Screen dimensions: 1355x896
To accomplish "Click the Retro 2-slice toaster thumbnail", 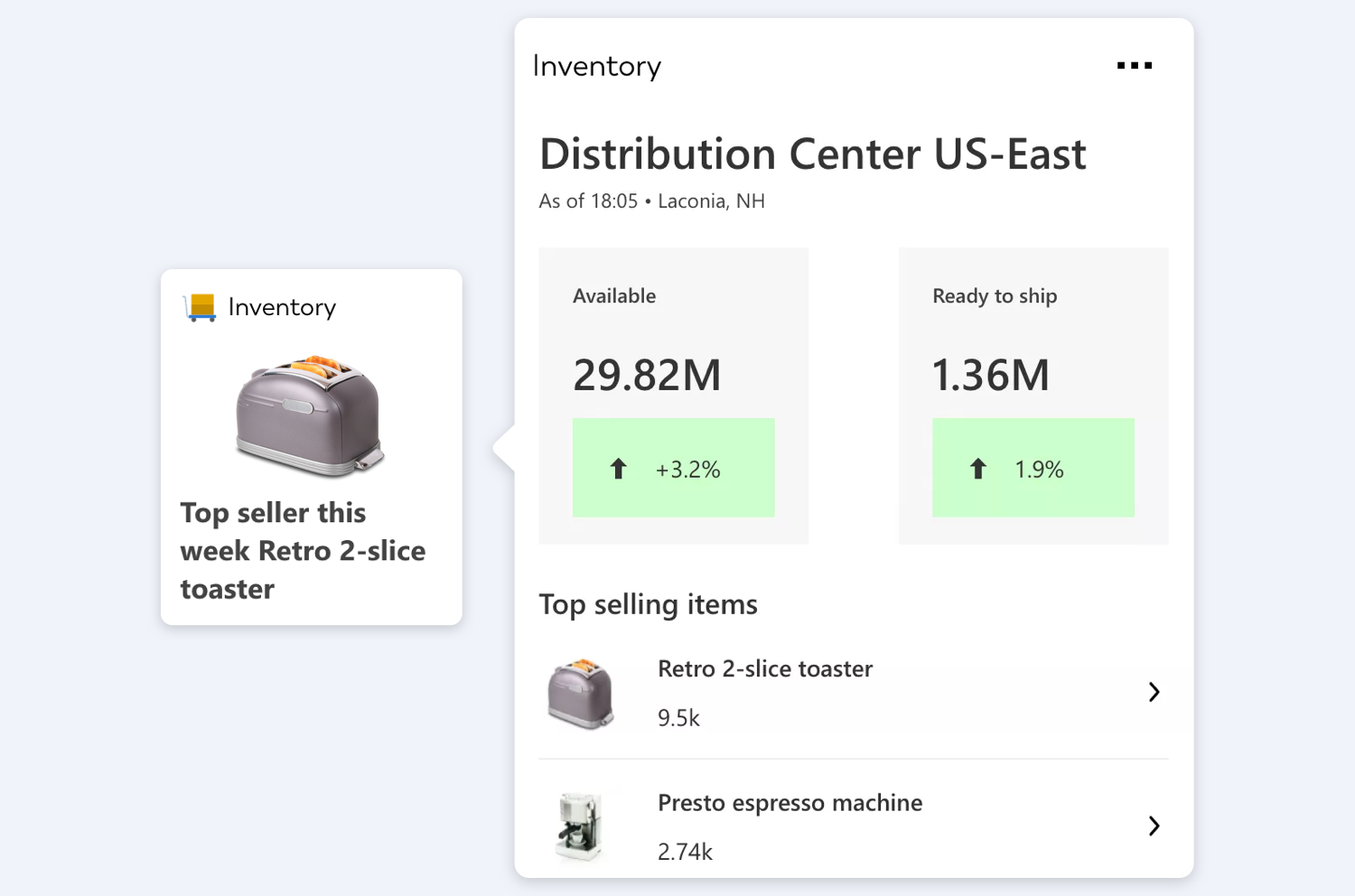I will point(580,693).
